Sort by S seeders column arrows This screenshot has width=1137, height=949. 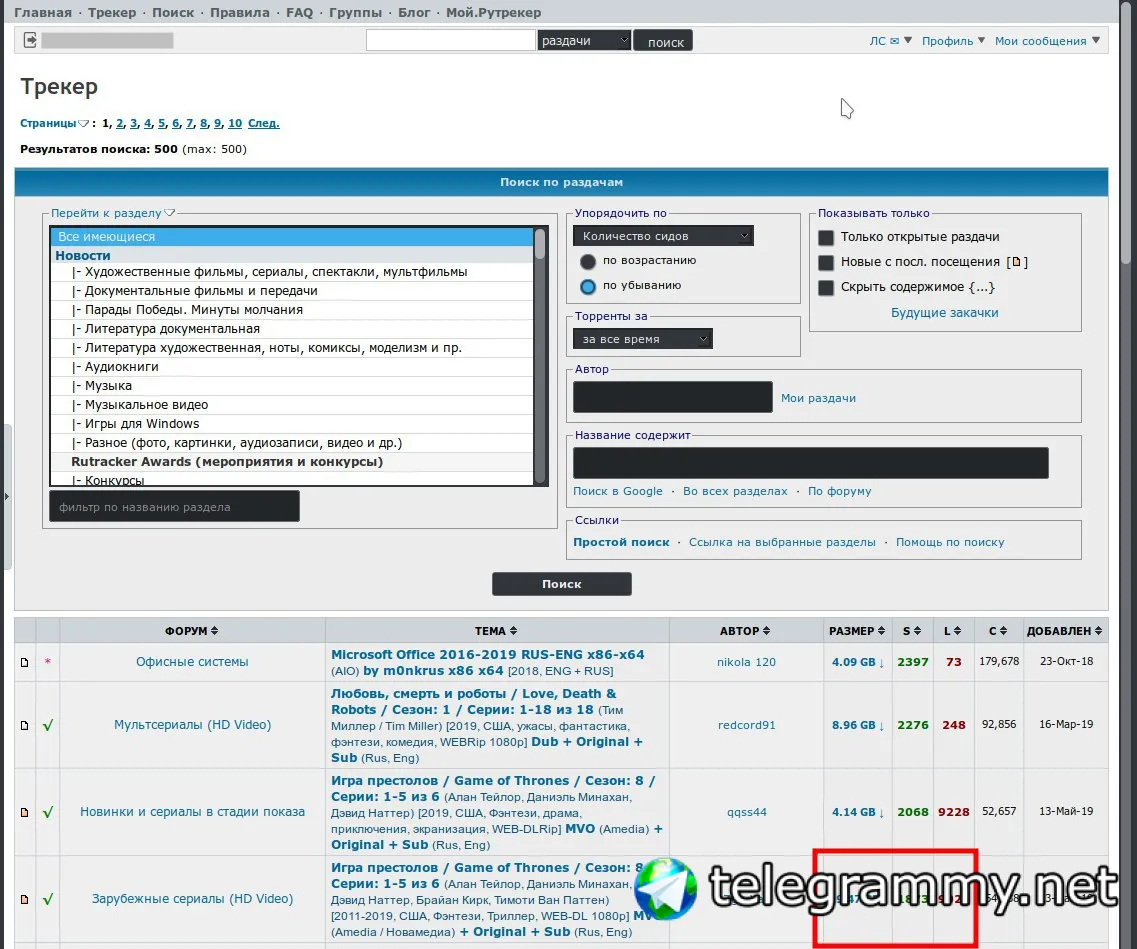pyautogui.click(x=917, y=631)
